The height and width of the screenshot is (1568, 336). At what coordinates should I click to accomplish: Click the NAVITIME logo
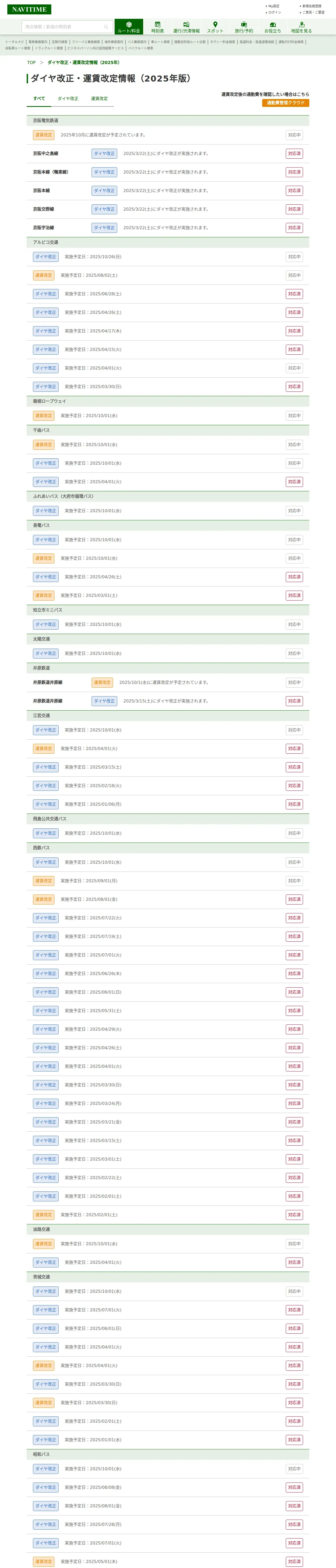tap(29, 9)
